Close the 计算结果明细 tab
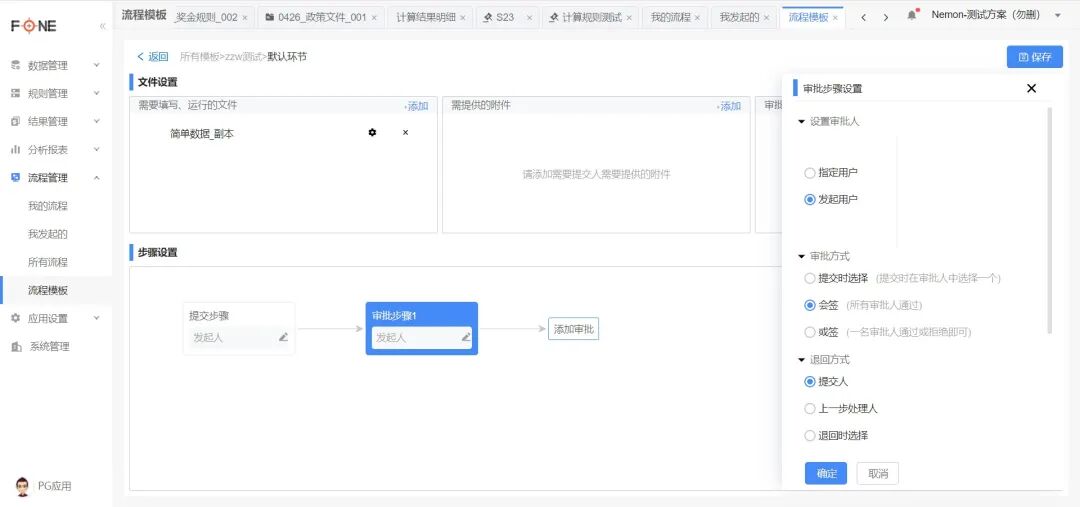 click(x=463, y=18)
